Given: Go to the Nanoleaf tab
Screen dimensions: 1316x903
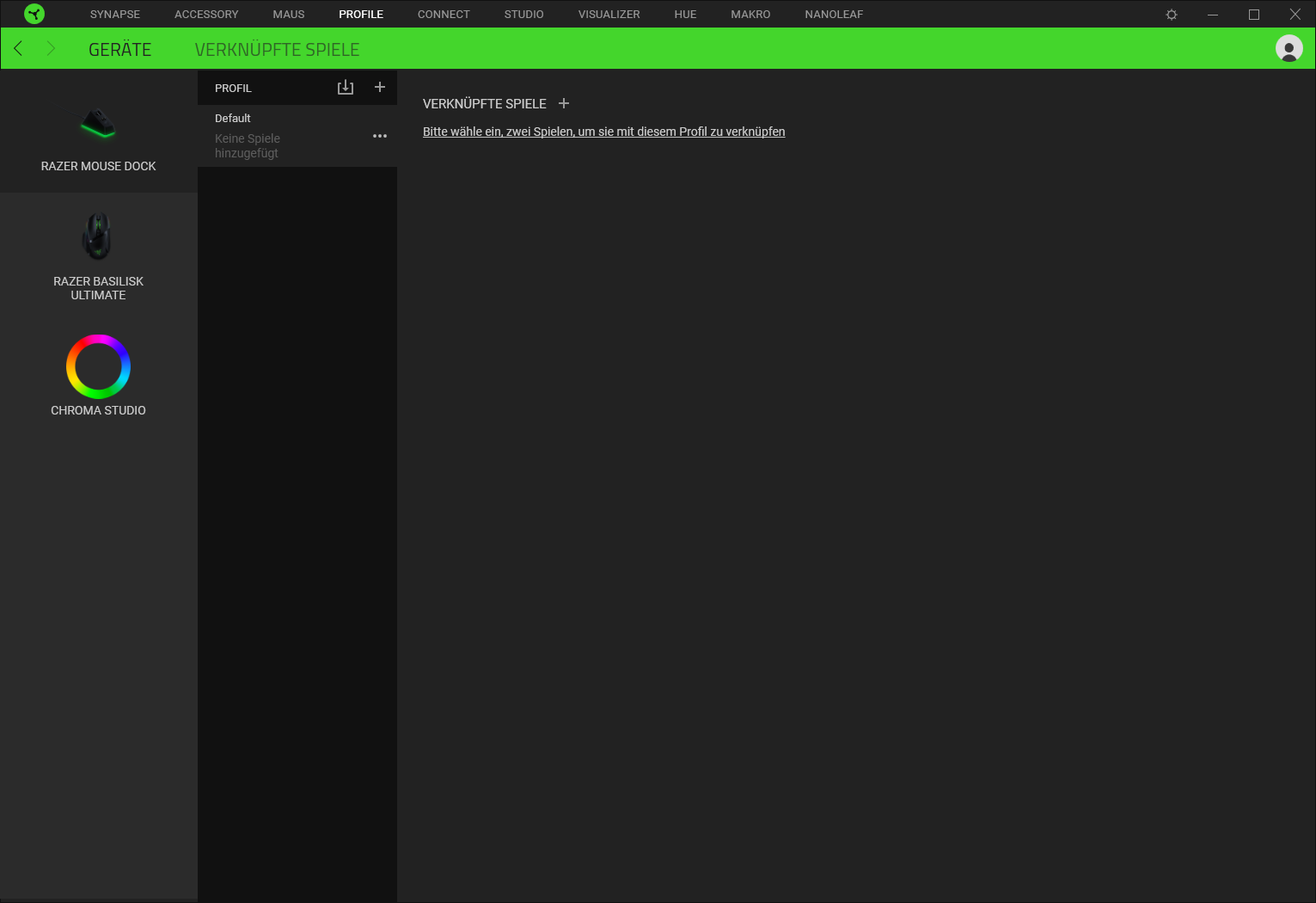Looking at the screenshot, I should click(x=834, y=15).
